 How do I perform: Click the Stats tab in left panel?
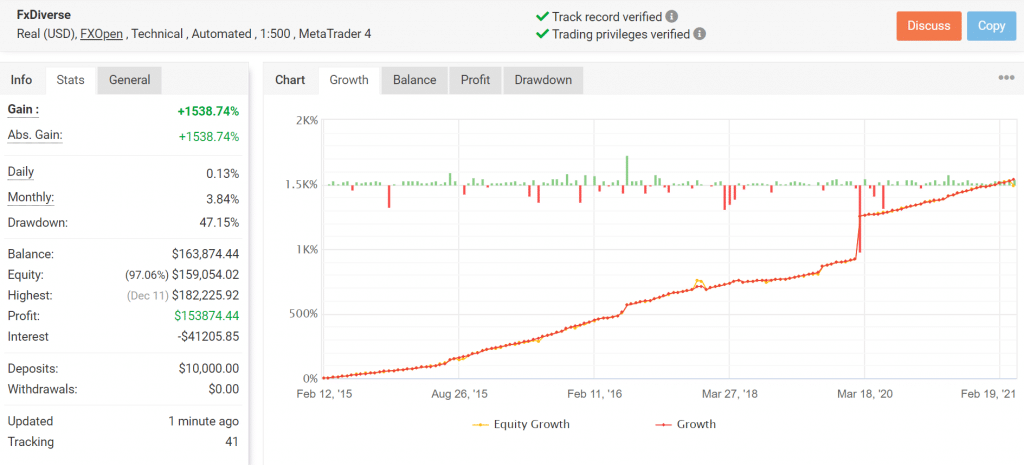[70, 80]
